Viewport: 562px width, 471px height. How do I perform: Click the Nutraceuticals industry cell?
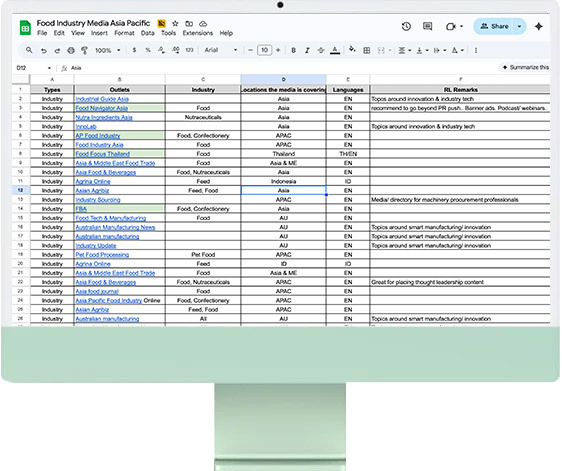[203, 117]
